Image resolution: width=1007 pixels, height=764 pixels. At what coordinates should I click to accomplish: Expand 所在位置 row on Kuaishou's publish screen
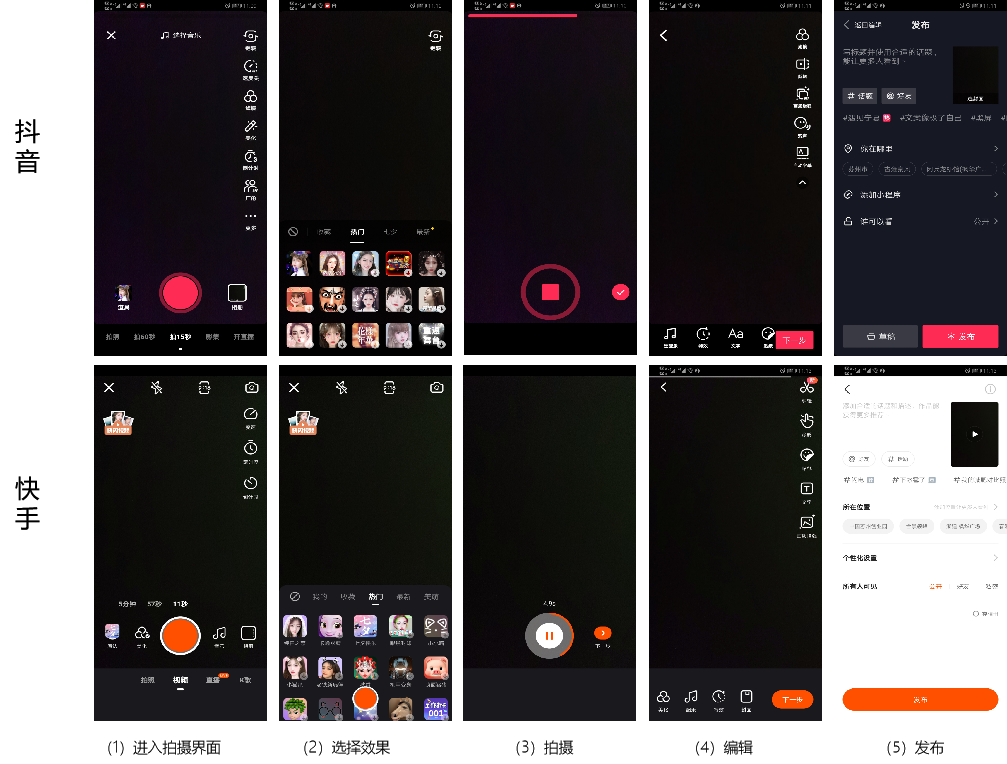[920, 507]
